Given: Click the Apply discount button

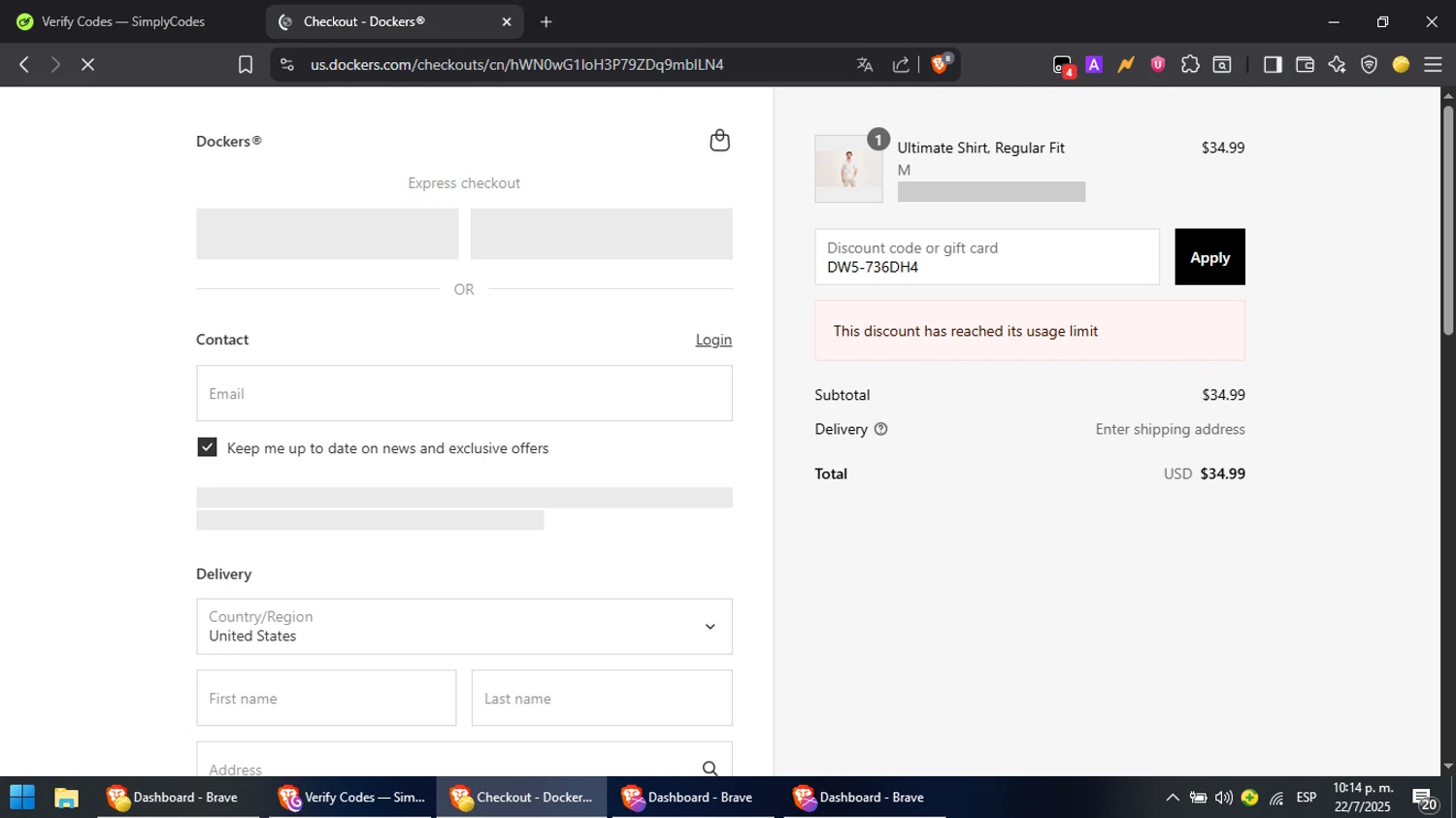Looking at the screenshot, I should click(x=1209, y=257).
